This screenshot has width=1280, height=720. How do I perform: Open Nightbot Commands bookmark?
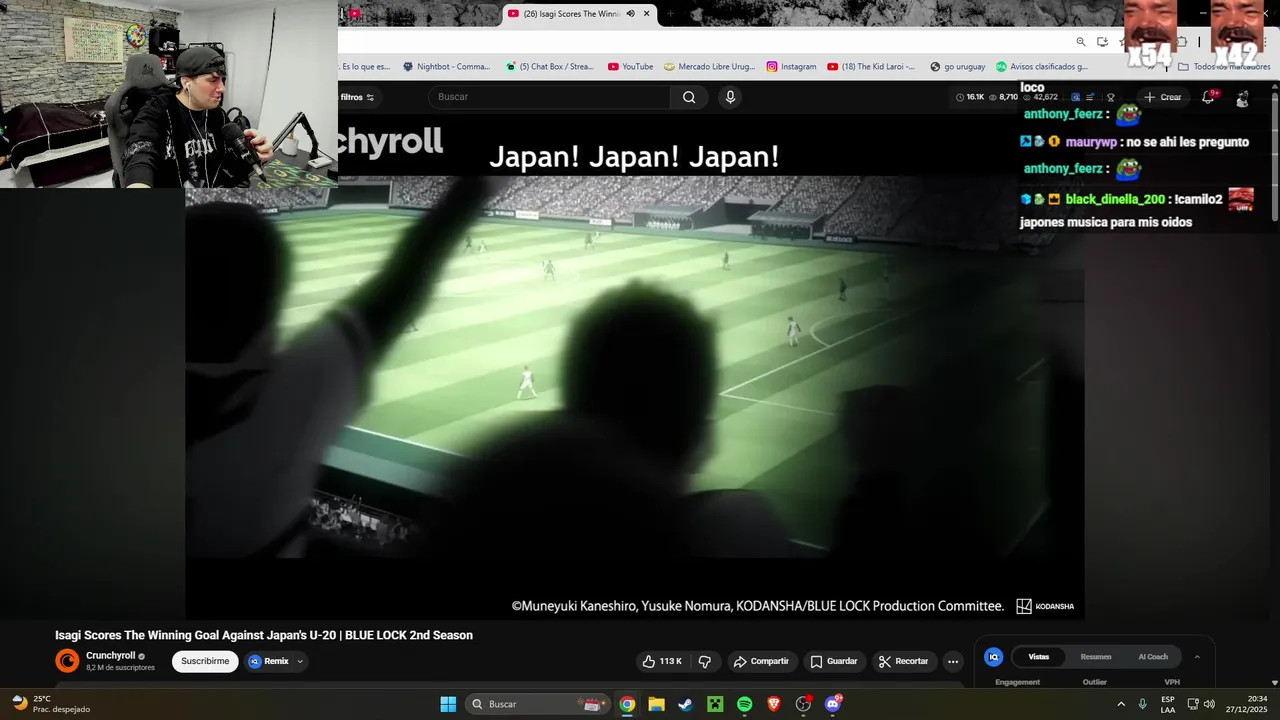point(447,67)
